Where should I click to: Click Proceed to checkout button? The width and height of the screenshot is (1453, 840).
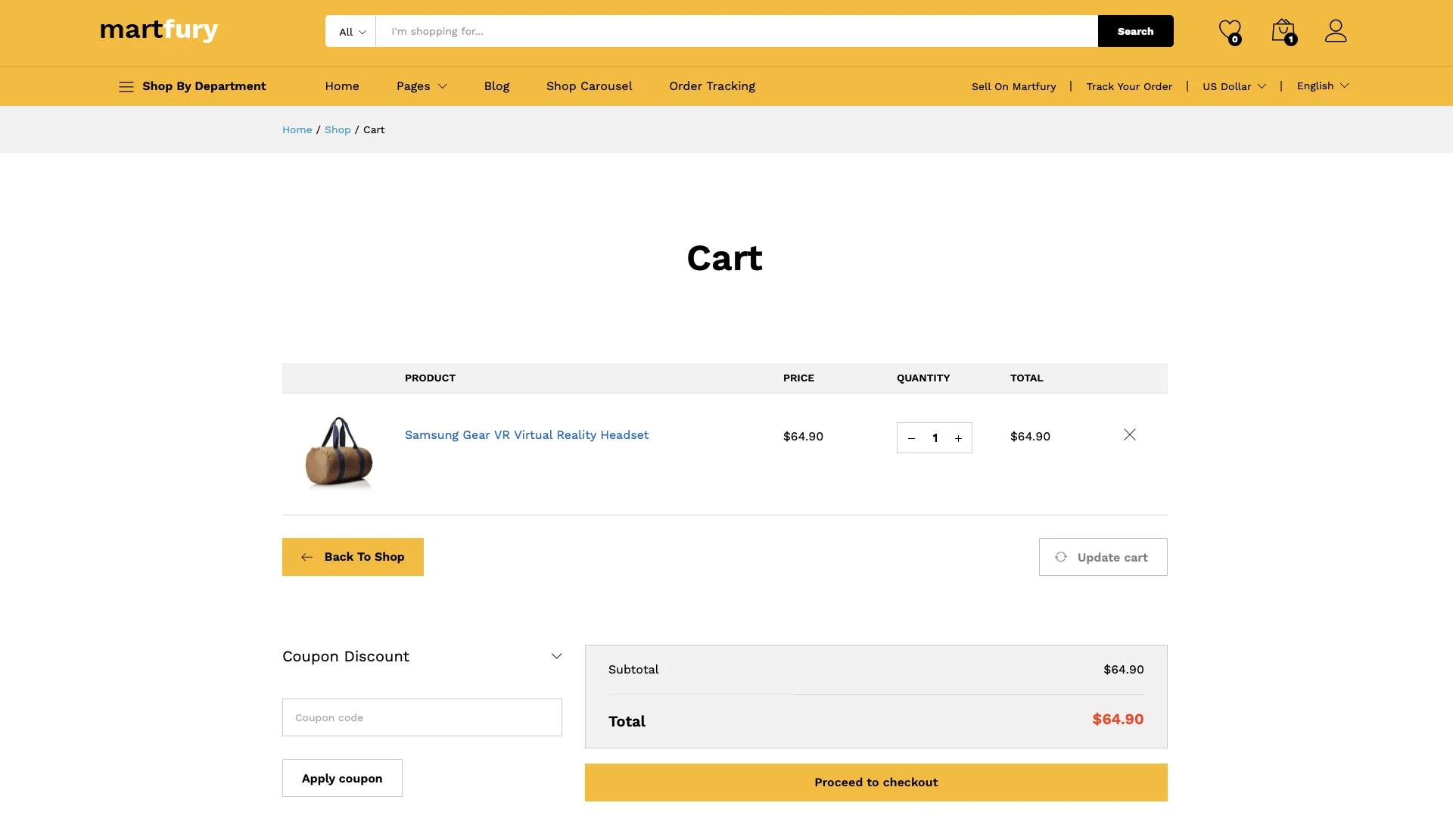[x=876, y=782]
